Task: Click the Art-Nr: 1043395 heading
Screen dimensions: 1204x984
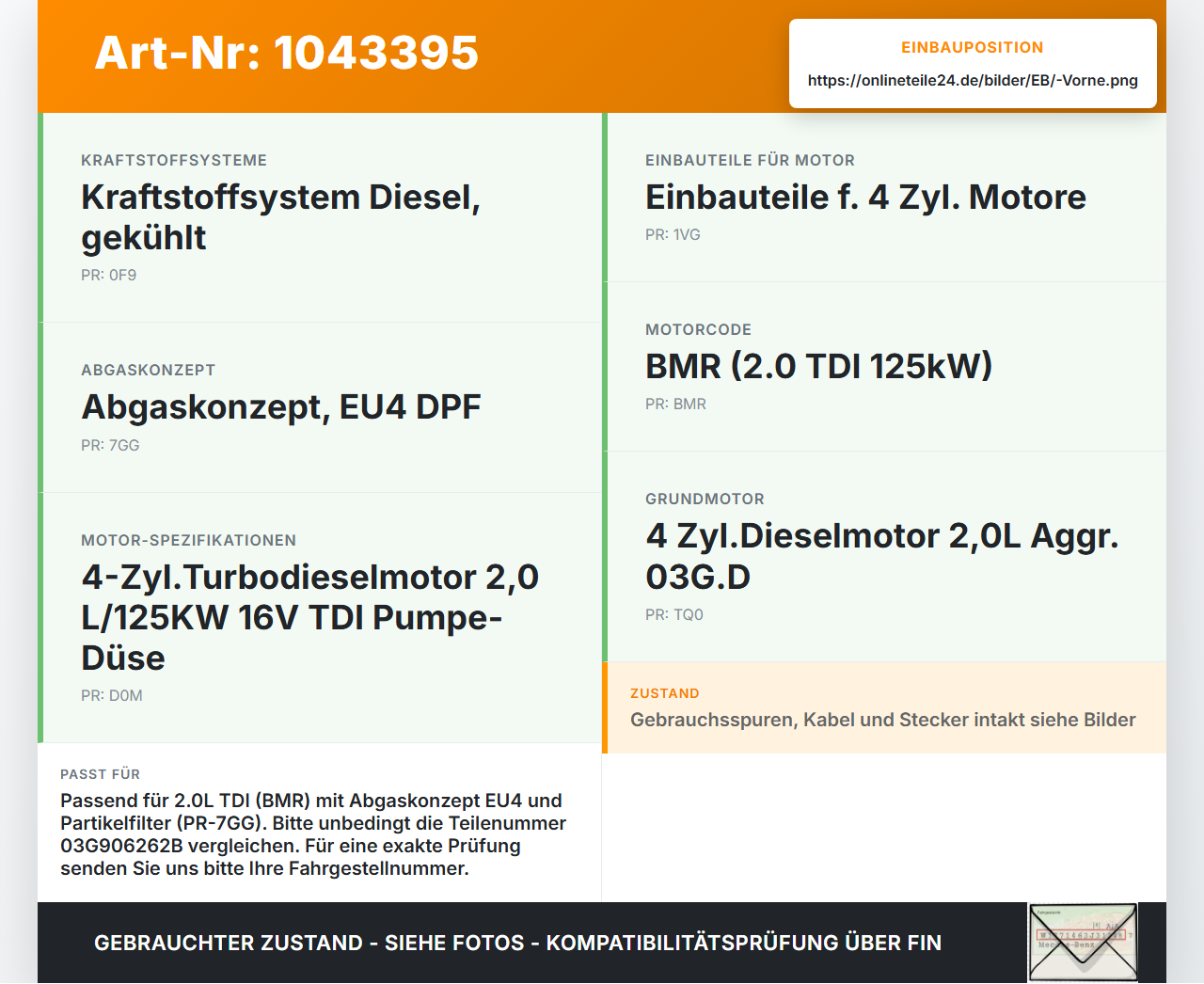Action: point(287,53)
